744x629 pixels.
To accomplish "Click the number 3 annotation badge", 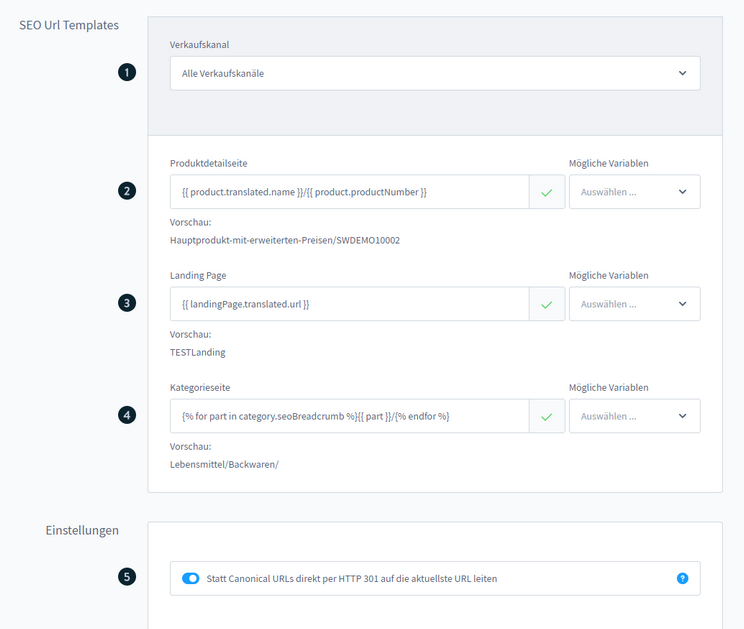I will 126,302.
